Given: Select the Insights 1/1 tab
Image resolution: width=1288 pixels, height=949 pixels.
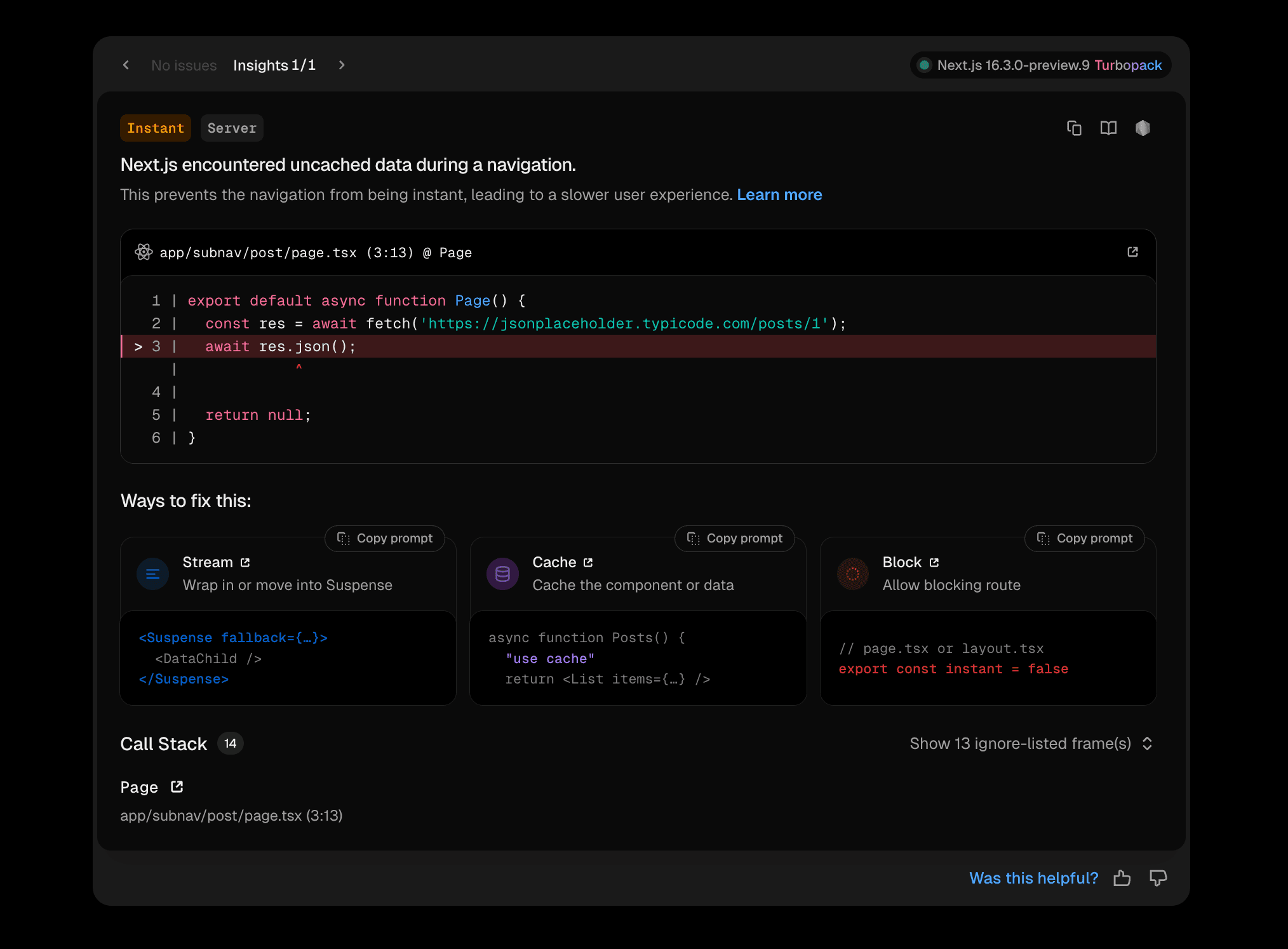Looking at the screenshot, I should (274, 65).
